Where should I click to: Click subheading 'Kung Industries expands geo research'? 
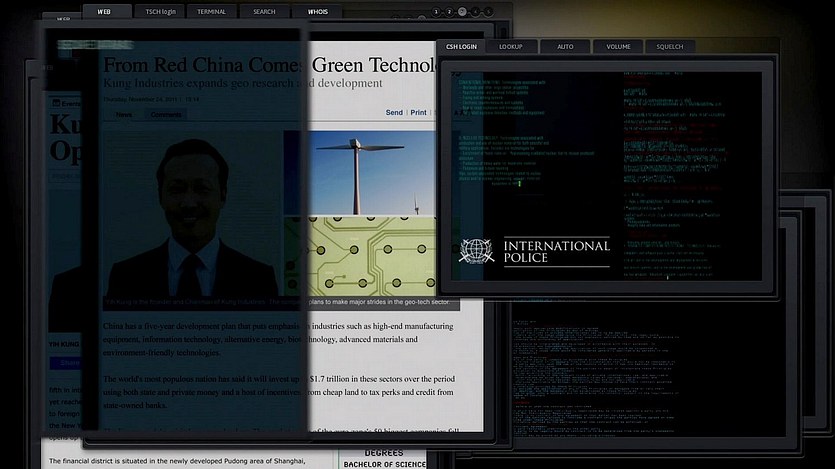242,83
